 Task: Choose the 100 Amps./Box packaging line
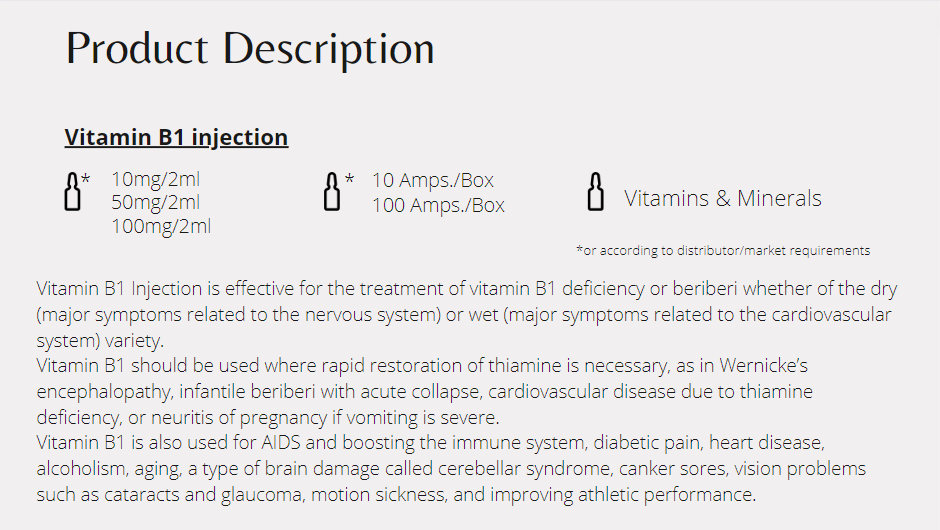pos(438,206)
